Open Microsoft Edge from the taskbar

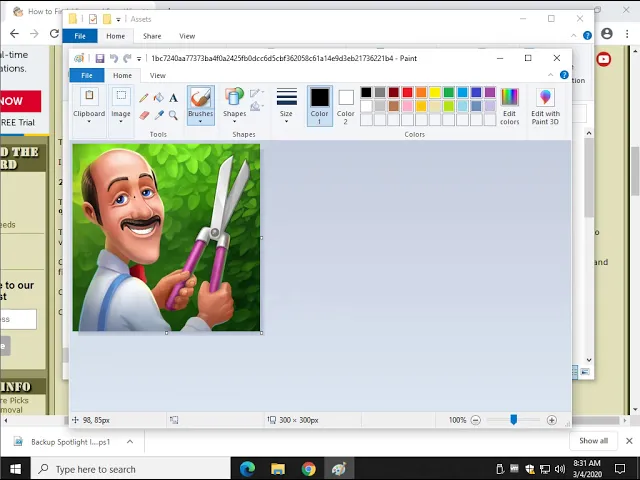247,469
